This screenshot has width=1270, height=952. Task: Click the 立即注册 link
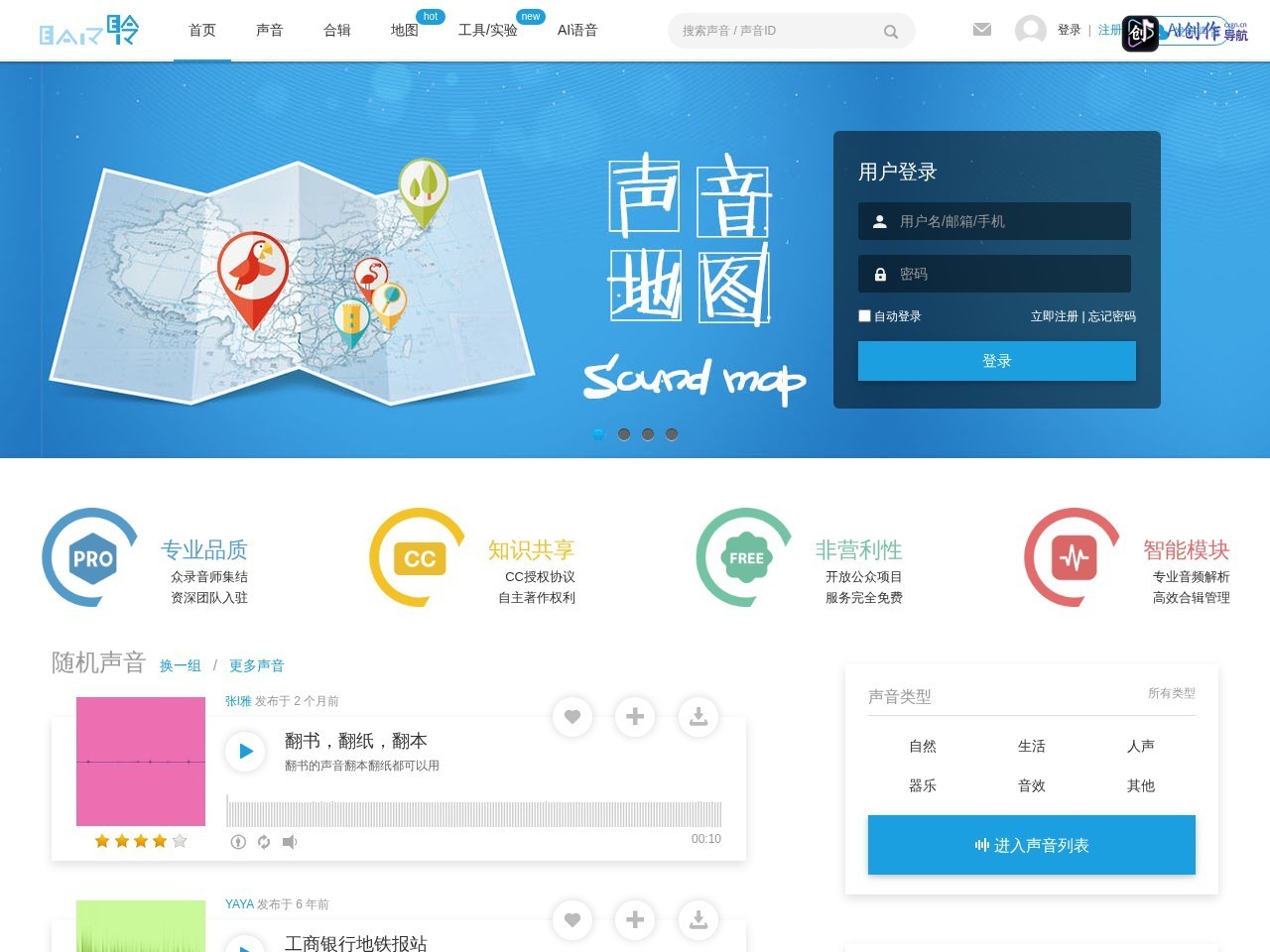point(1055,316)
